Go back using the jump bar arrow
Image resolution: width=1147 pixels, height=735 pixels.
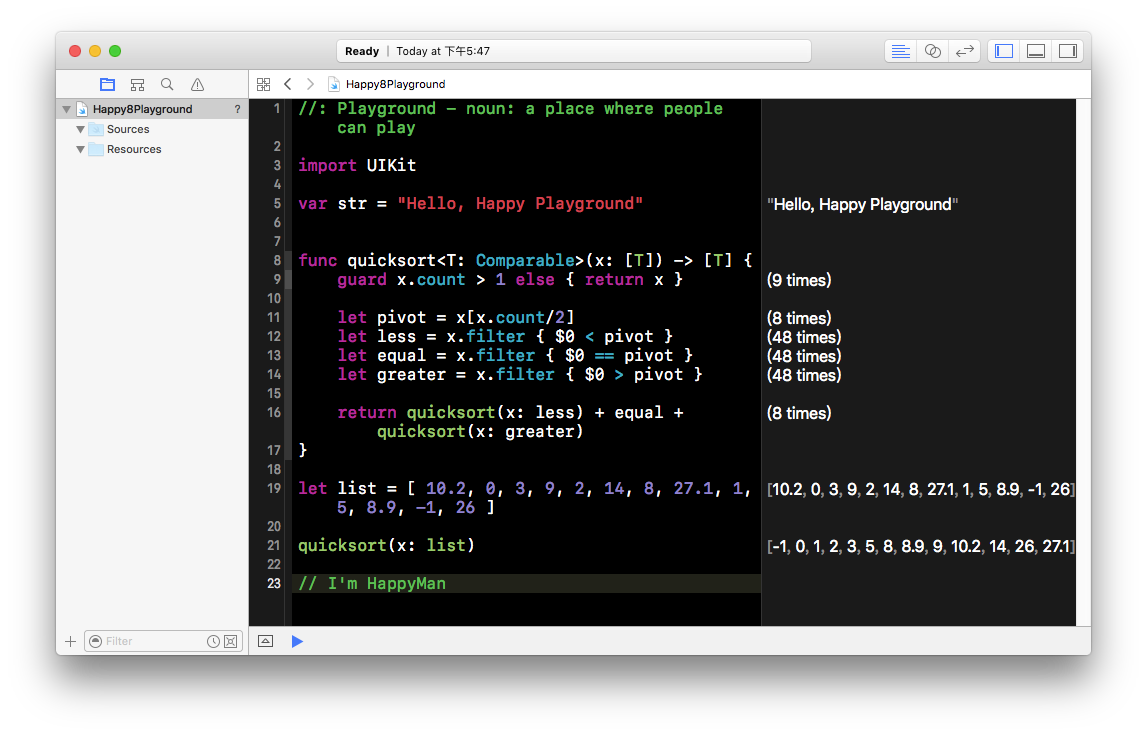pos(288,84)
